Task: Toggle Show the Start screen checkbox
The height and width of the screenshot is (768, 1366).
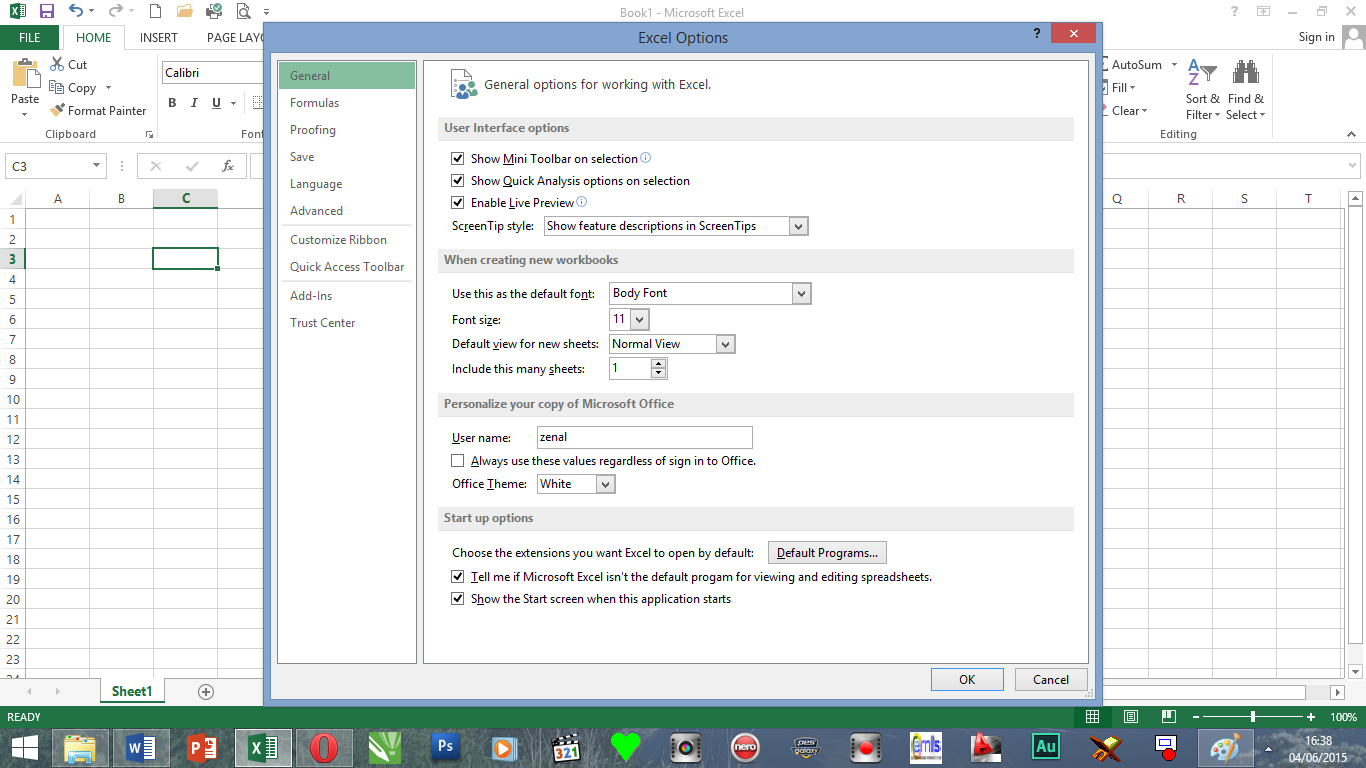Action: pyautogui.click(x=458, y=599)
